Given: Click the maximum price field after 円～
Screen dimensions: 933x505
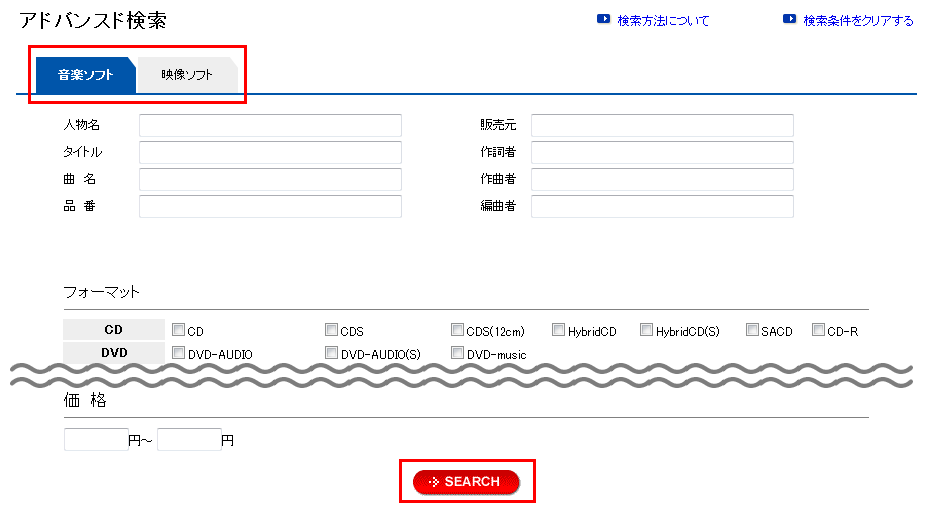Looking at the screenshot, I should click(189, 440).
